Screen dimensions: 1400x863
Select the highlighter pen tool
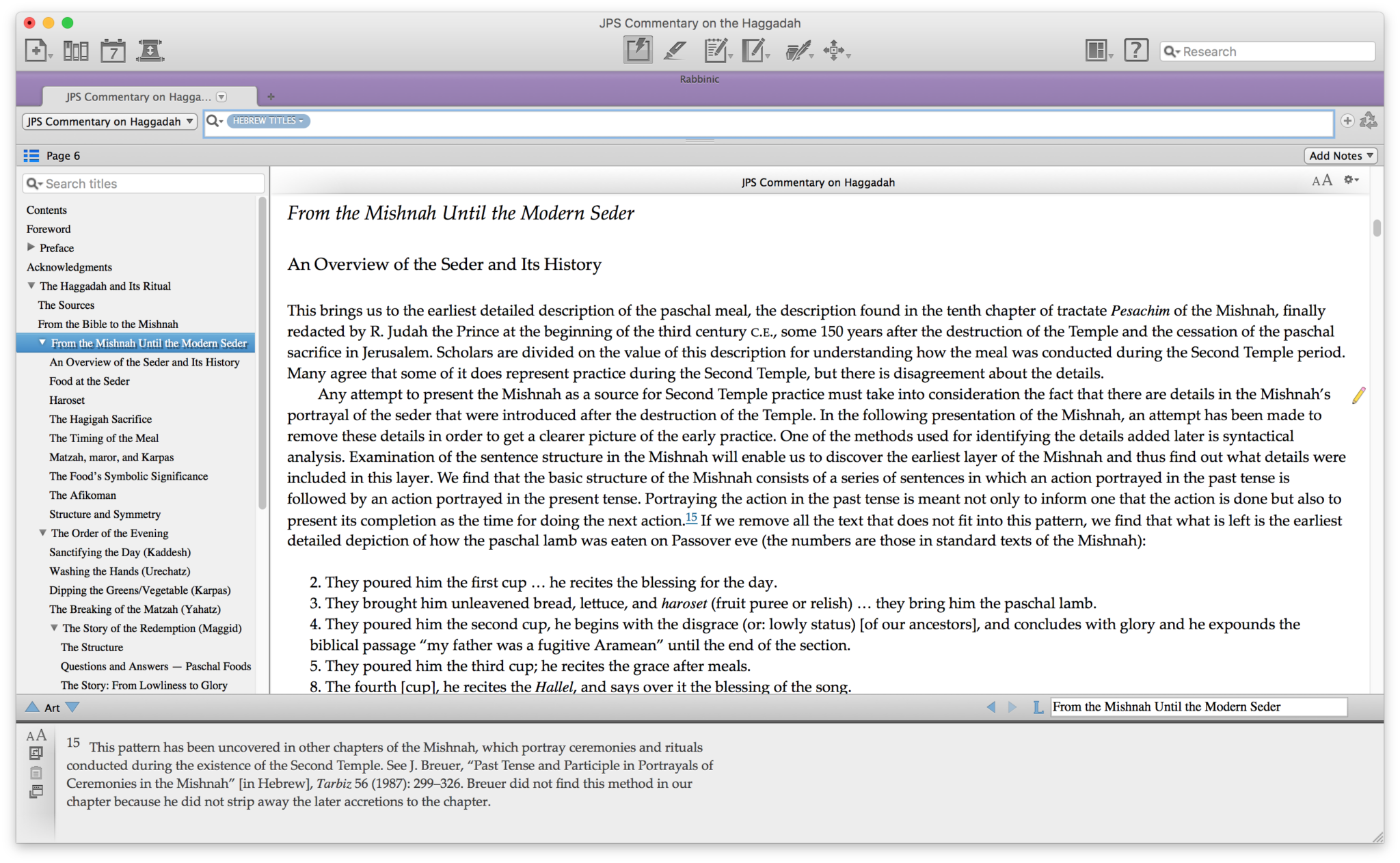[675, 51]
